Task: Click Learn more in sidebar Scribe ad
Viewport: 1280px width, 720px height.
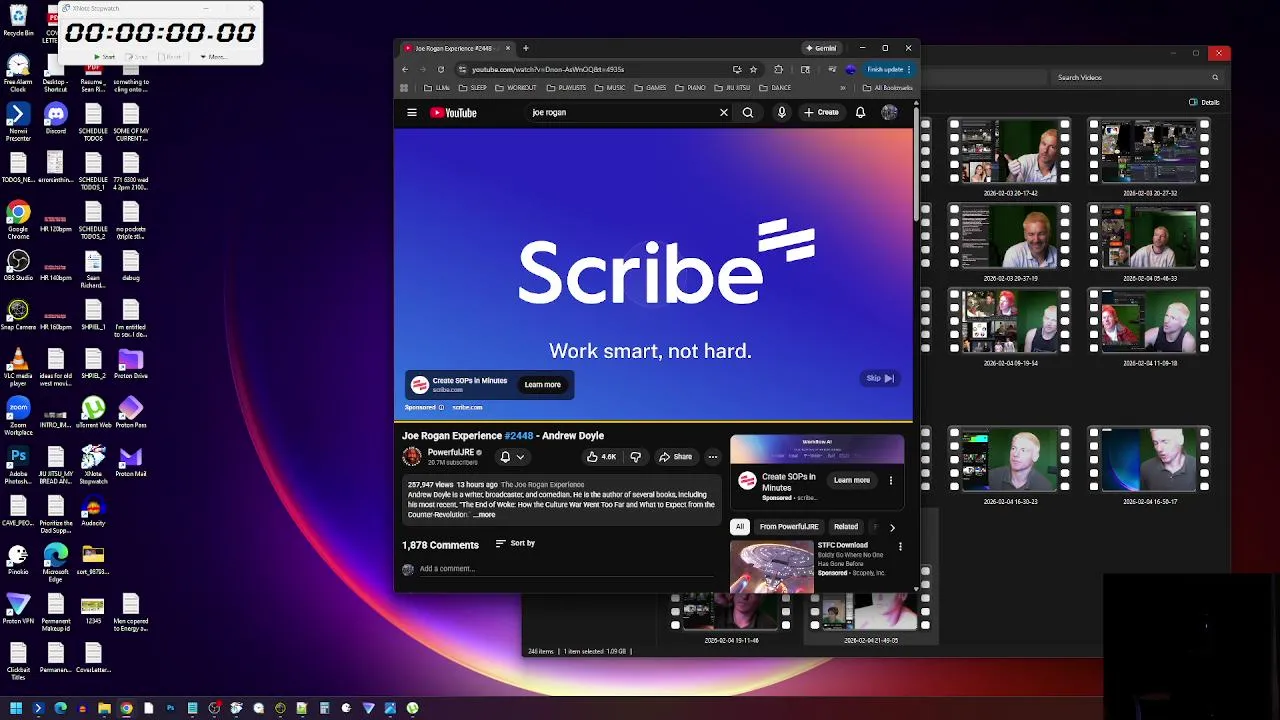Action: tap(852, 480)
